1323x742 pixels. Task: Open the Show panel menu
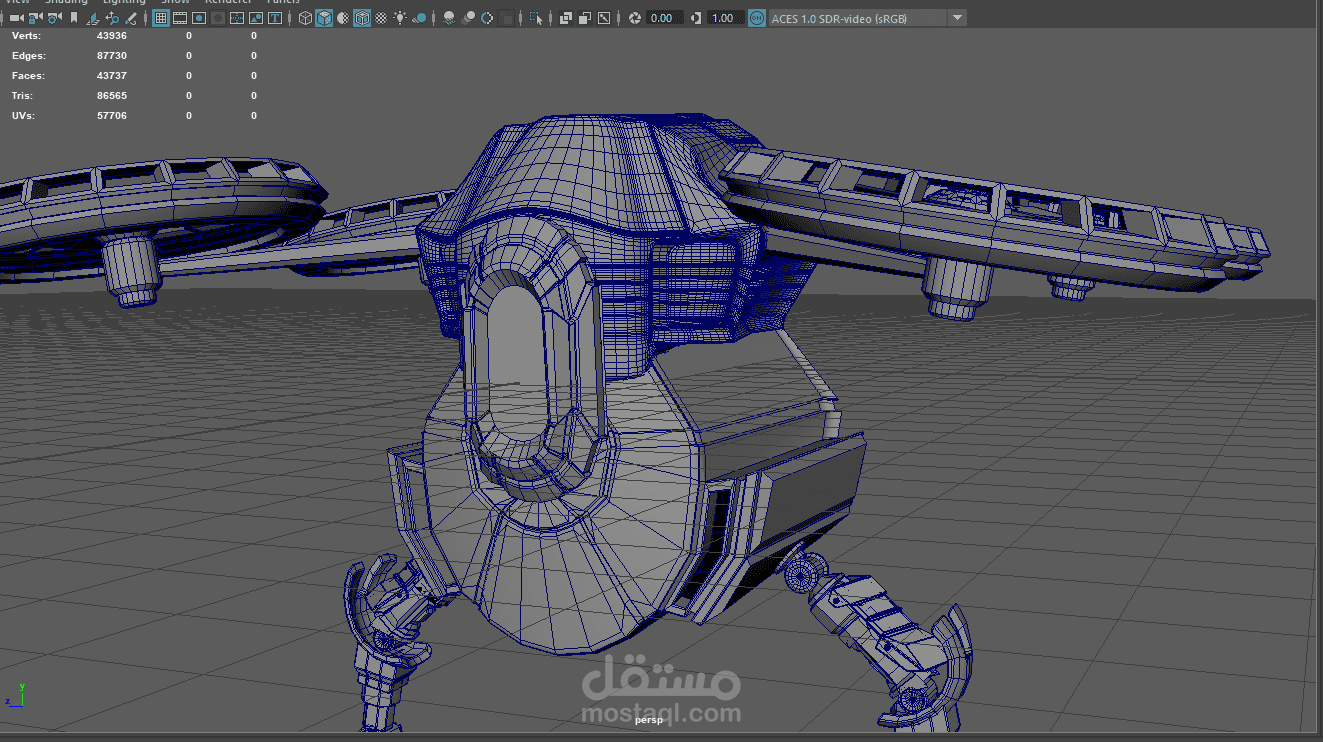click(x=175, y=2)
